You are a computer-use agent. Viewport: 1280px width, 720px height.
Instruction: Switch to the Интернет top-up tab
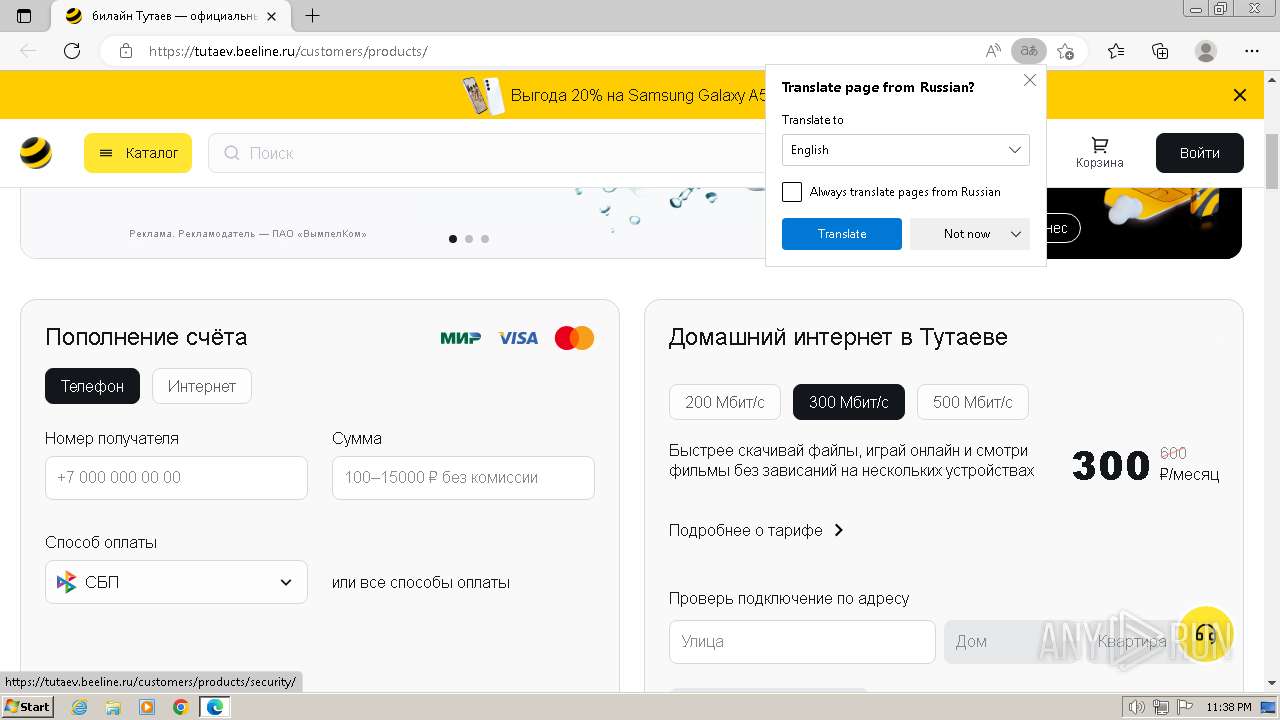click(202, 386)
